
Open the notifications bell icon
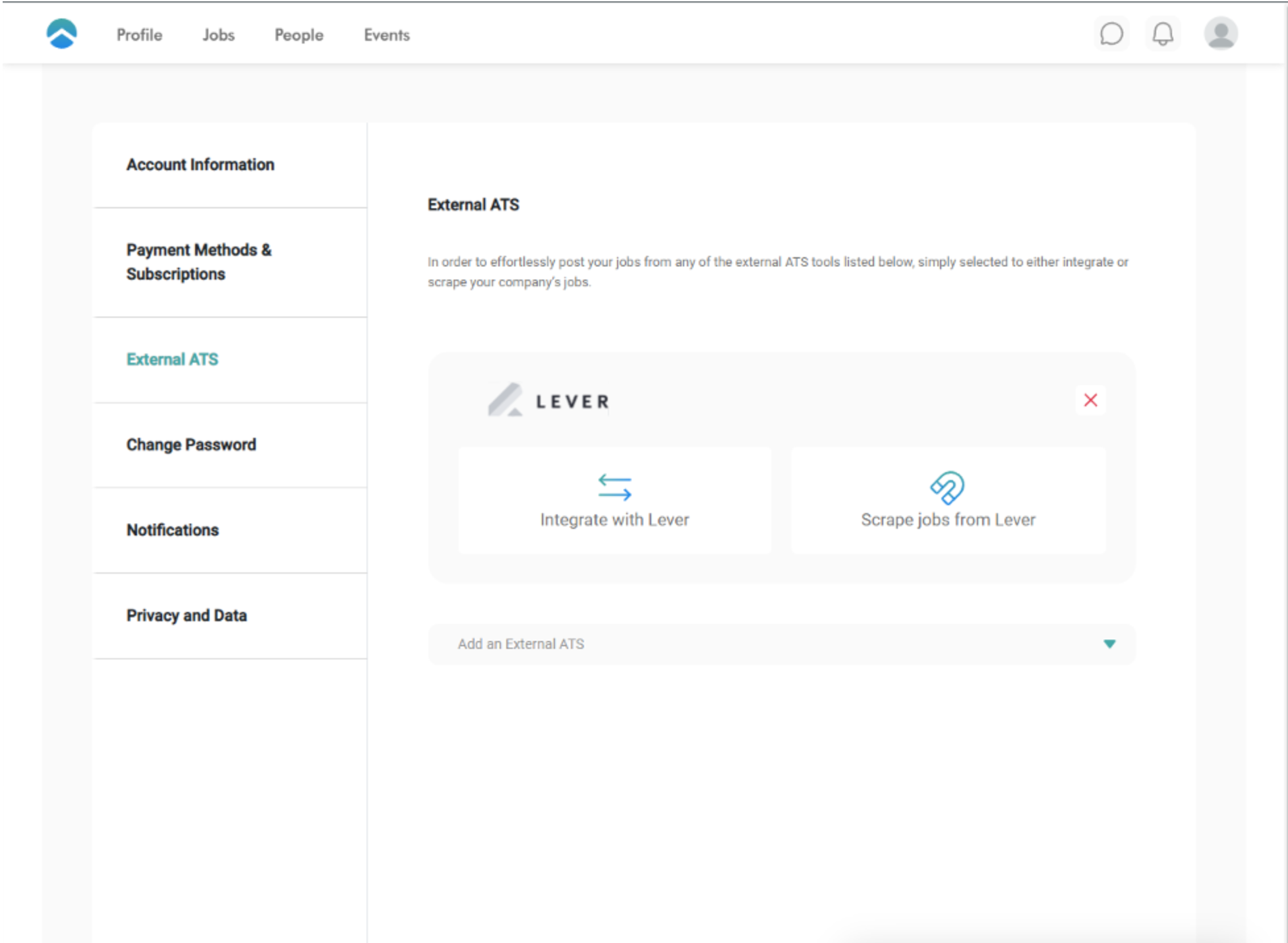1162,34
